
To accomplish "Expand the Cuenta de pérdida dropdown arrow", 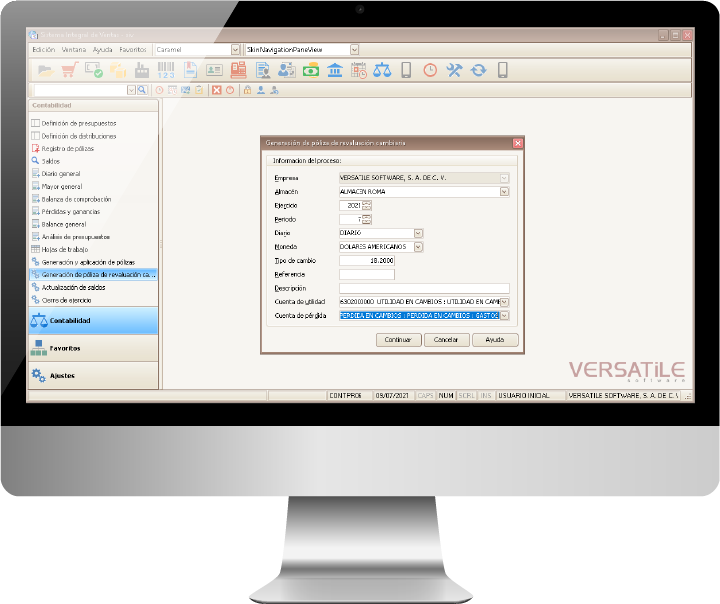I will click(504, 316).
